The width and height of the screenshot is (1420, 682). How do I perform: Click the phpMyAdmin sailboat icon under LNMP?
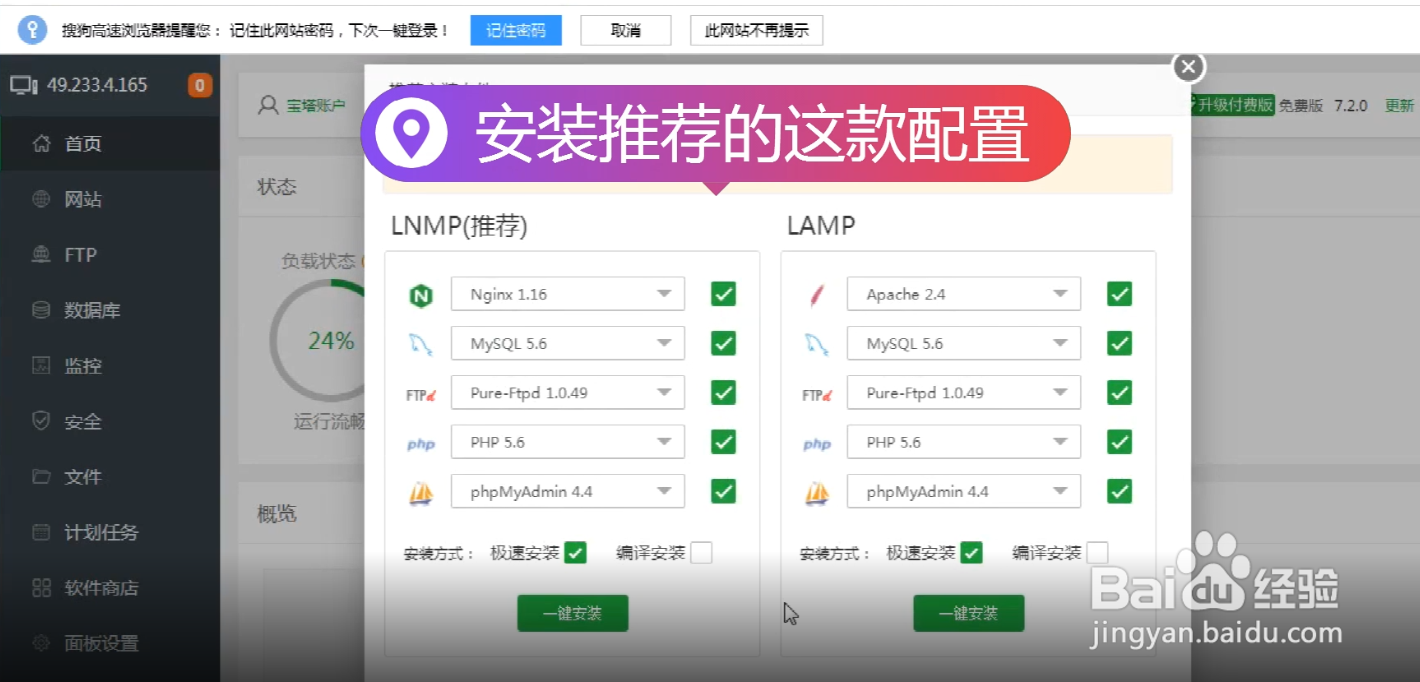[x=421, y=493]
